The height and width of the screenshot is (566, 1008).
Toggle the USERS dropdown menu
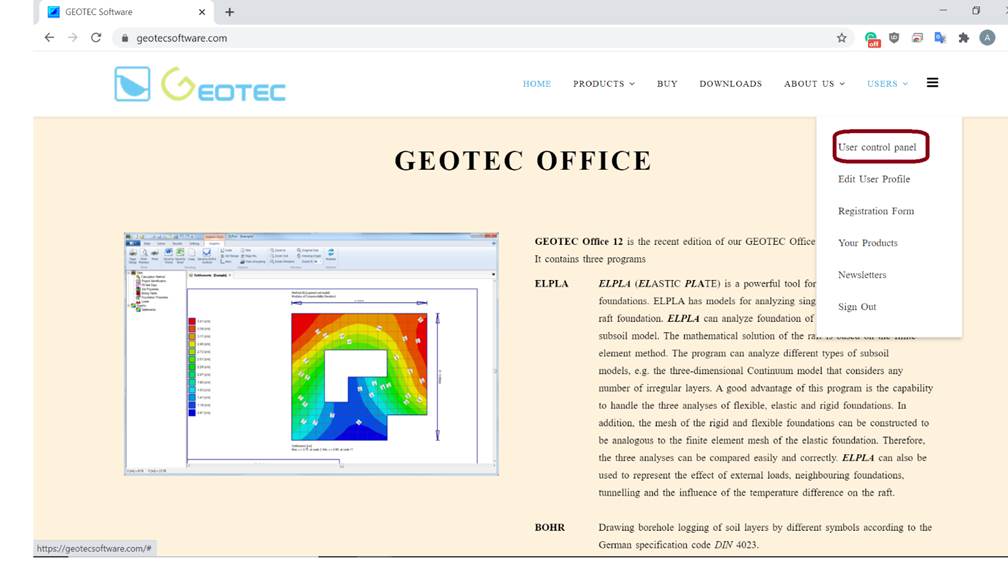click(887, 84)
